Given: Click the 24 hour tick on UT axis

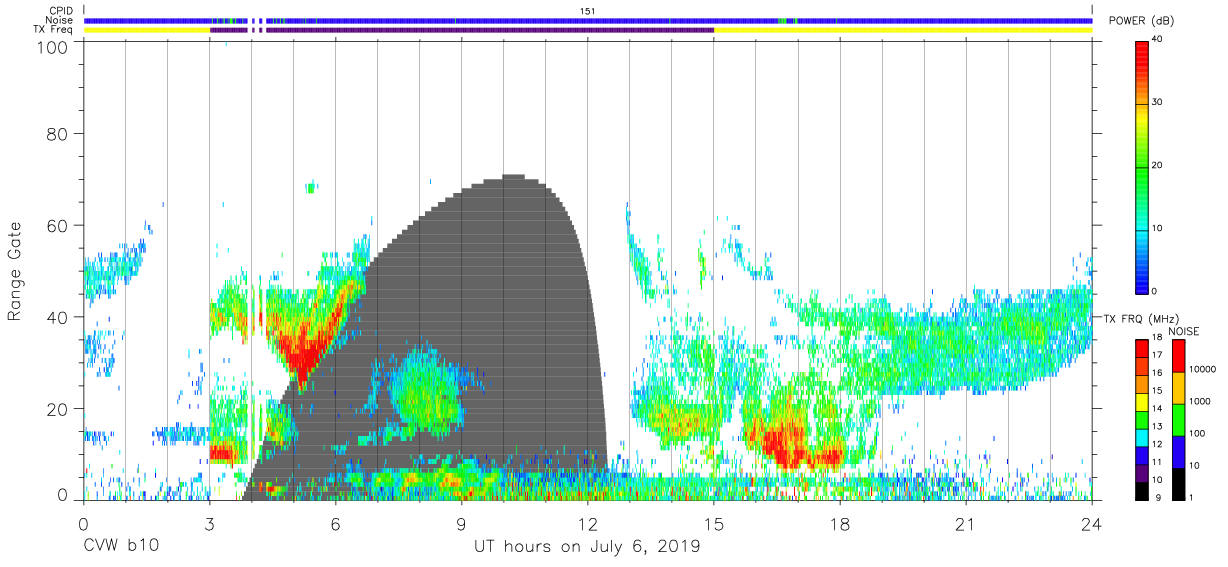Looking at the screenshot, I should pyautogui.click(x=1092, y=525).
